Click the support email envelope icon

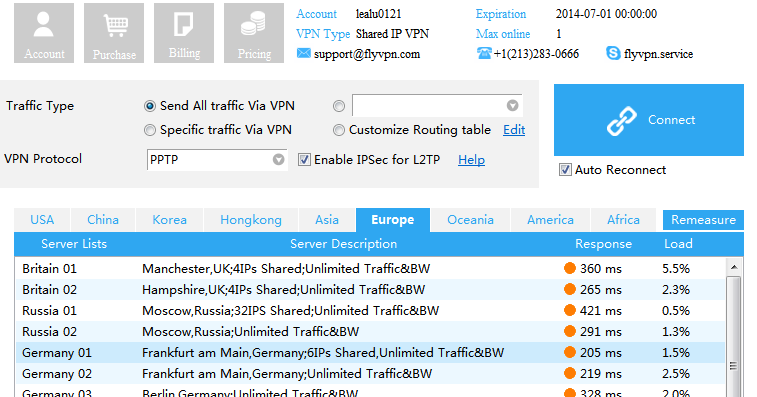pos(304,53)
